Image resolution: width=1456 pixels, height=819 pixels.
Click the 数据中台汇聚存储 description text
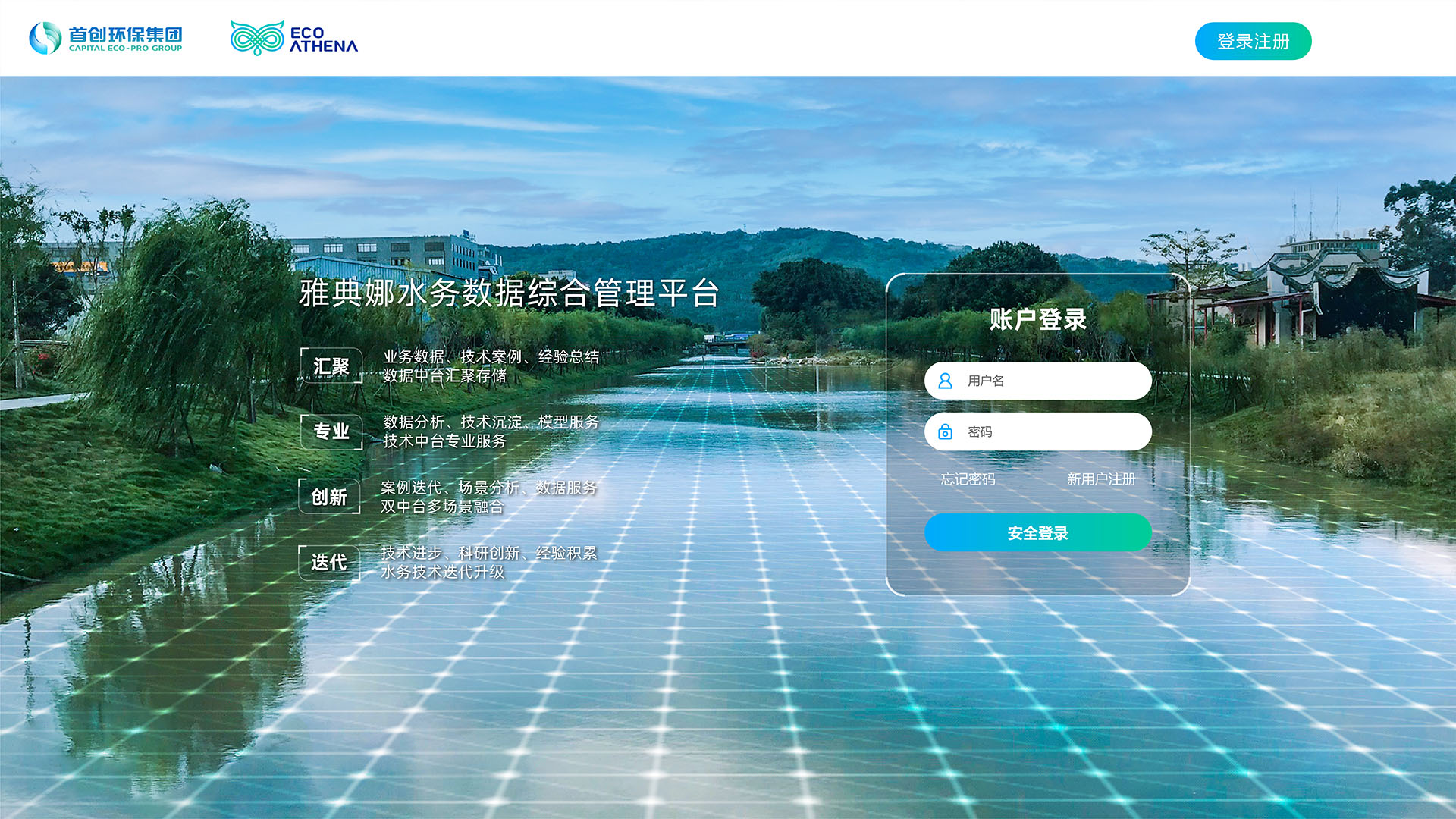444,376
